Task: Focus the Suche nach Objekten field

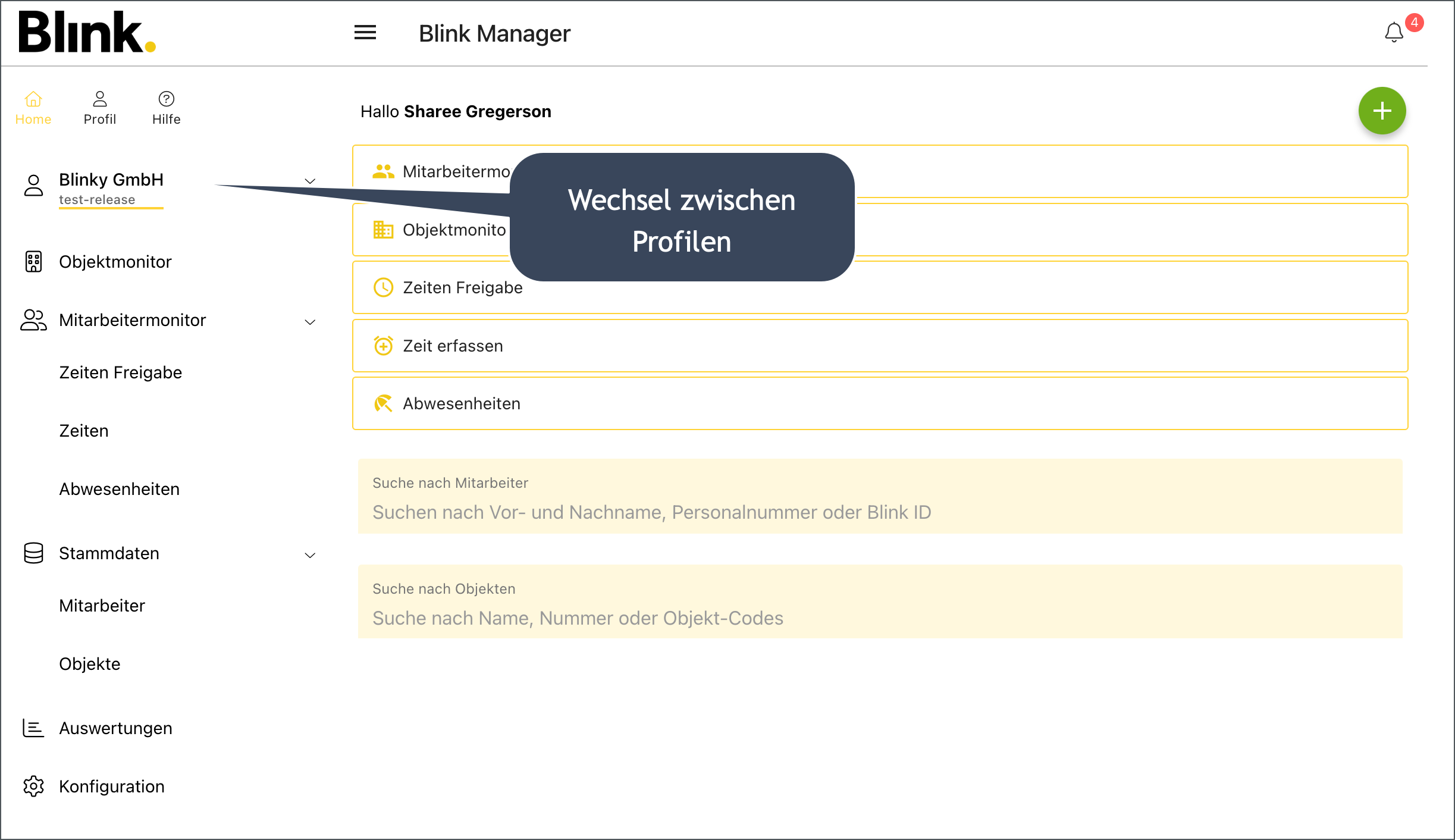Action: (879, 618)
